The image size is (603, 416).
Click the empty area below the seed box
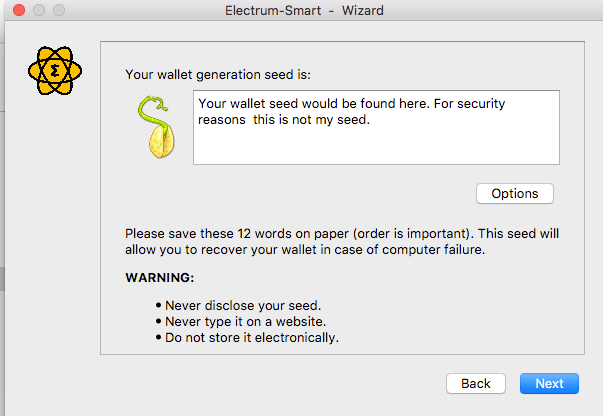(320, 194)
